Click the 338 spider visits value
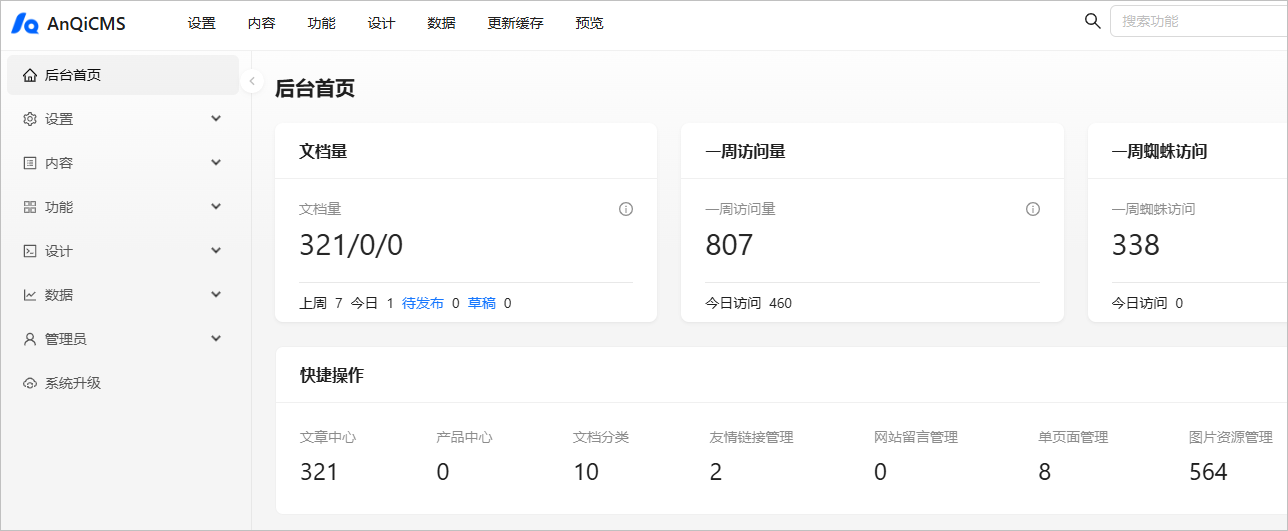Image resolution: width=1288 pixels, height=531 pixels. click(1136, 245)
